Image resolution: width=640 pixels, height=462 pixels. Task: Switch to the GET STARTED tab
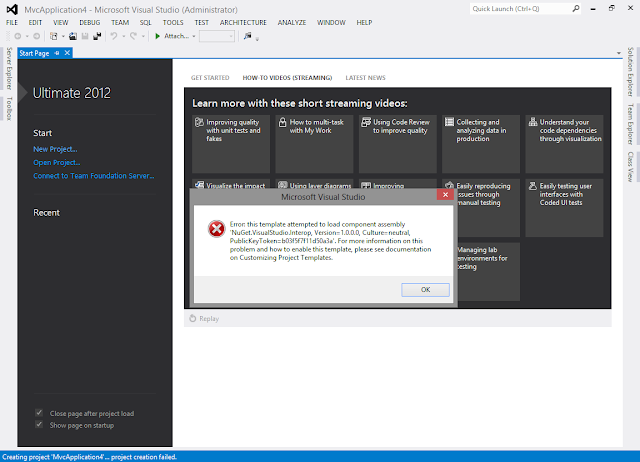click(x=210, y=78)
